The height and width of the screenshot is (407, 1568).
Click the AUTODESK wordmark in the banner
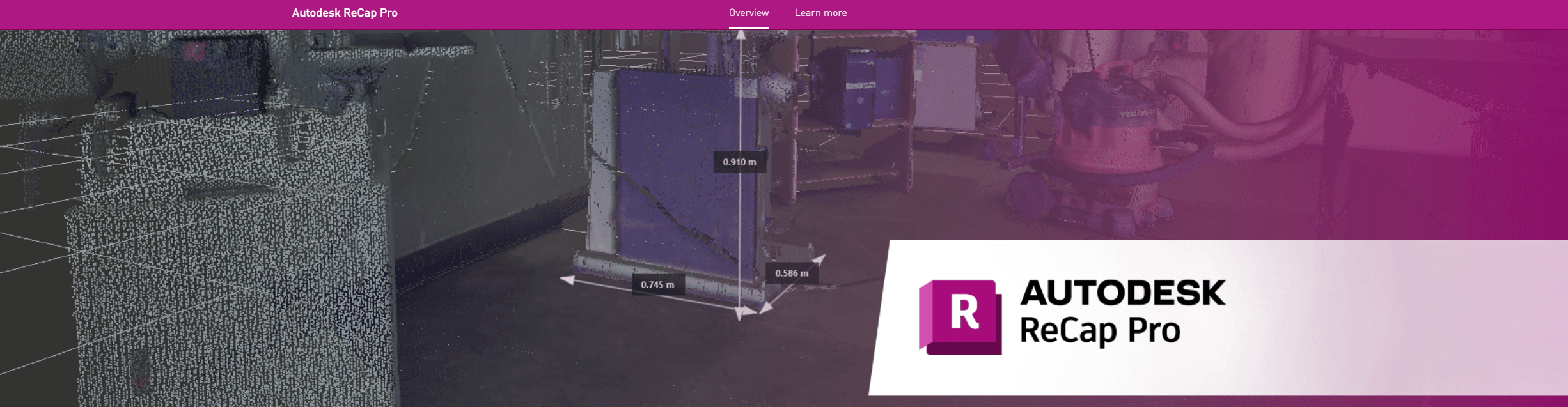[1122, 293]
